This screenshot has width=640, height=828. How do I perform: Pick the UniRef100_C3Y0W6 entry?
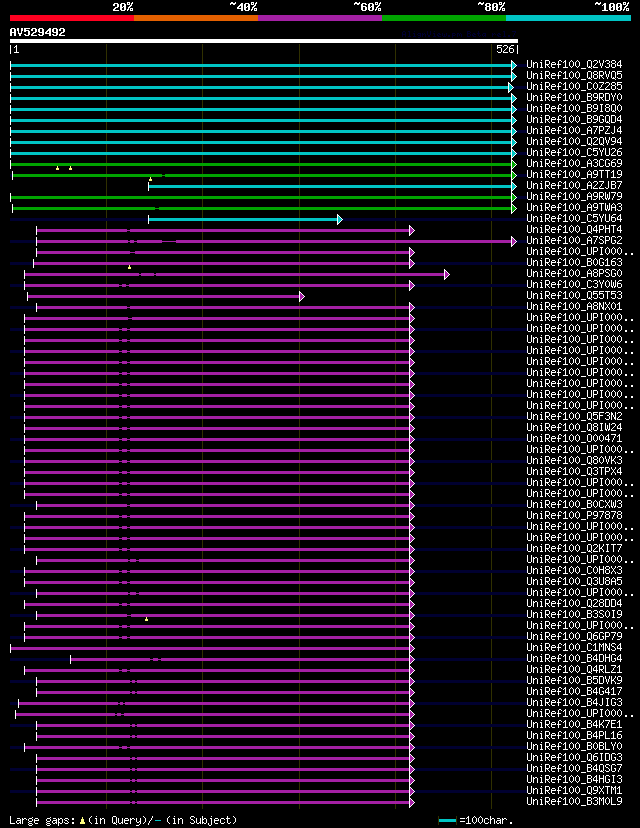pyautogui.click(x=574, y=285)
